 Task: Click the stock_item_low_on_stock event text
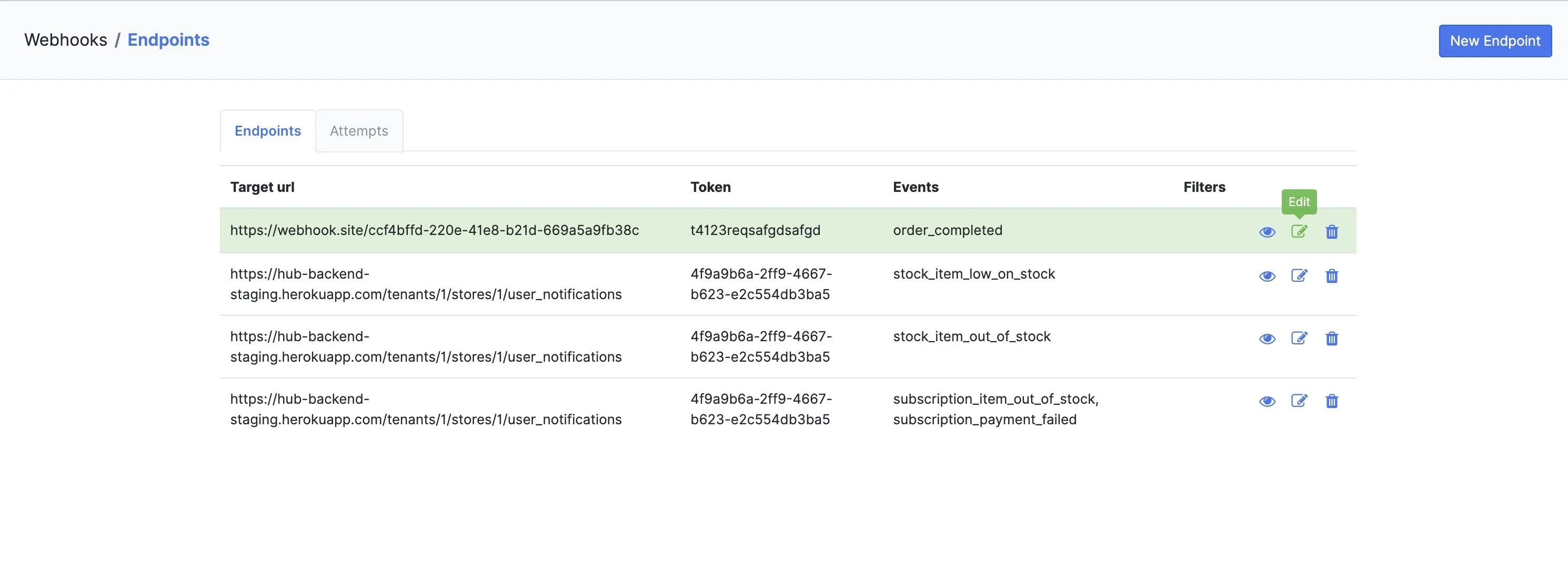tap(974, 274)
